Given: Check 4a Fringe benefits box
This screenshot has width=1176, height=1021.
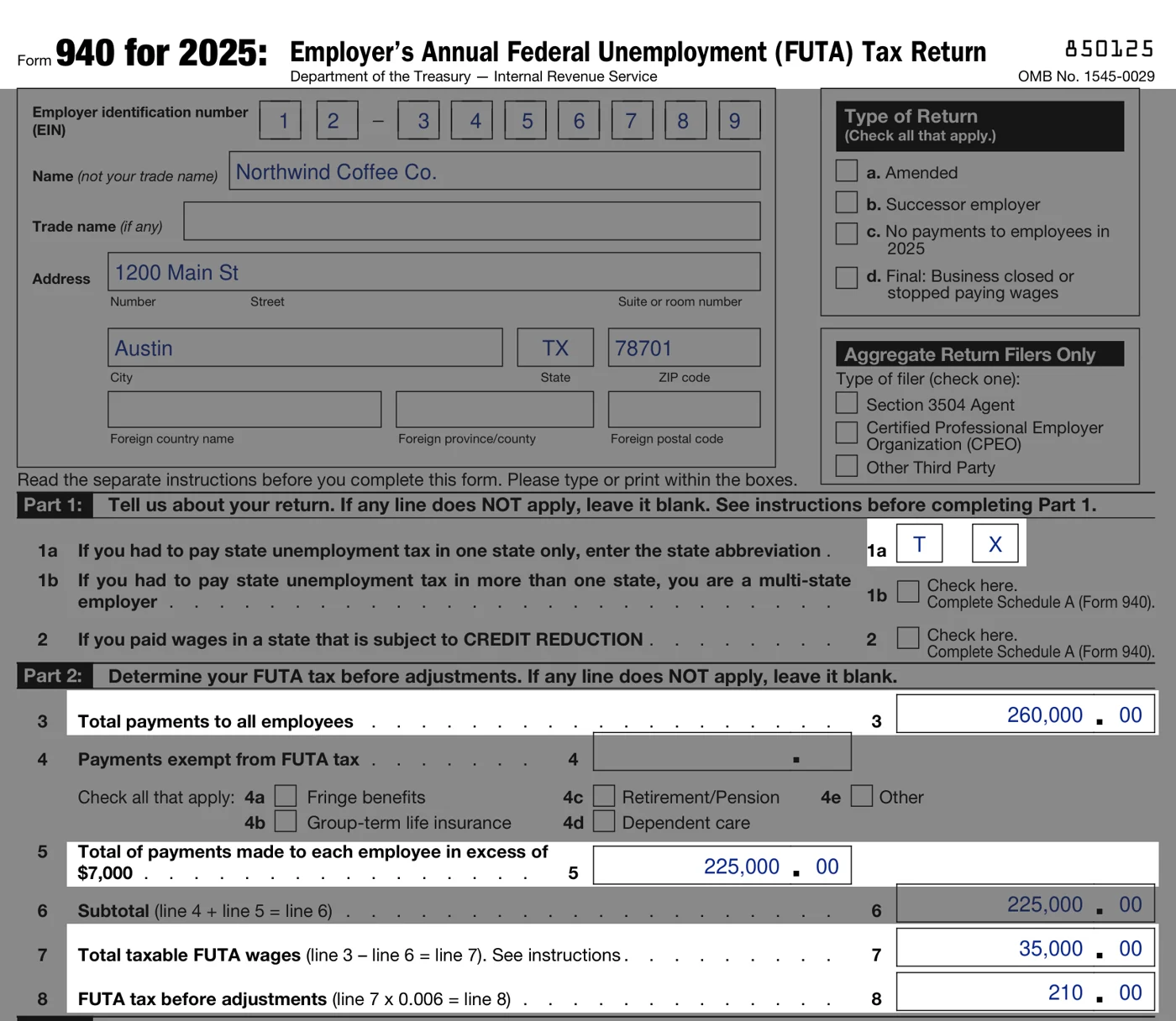Looking at the screenshot, I should (286, 796).
